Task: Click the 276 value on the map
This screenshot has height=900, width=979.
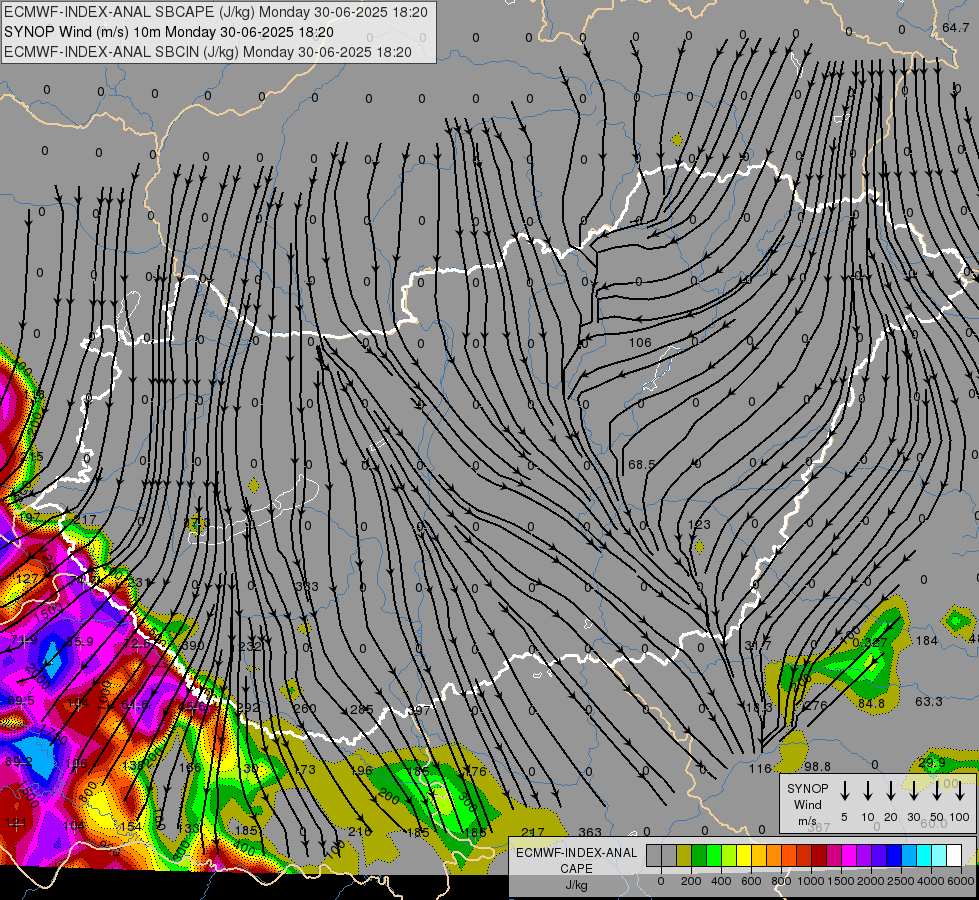Action: pyautogui.click(x=815, y=705)
